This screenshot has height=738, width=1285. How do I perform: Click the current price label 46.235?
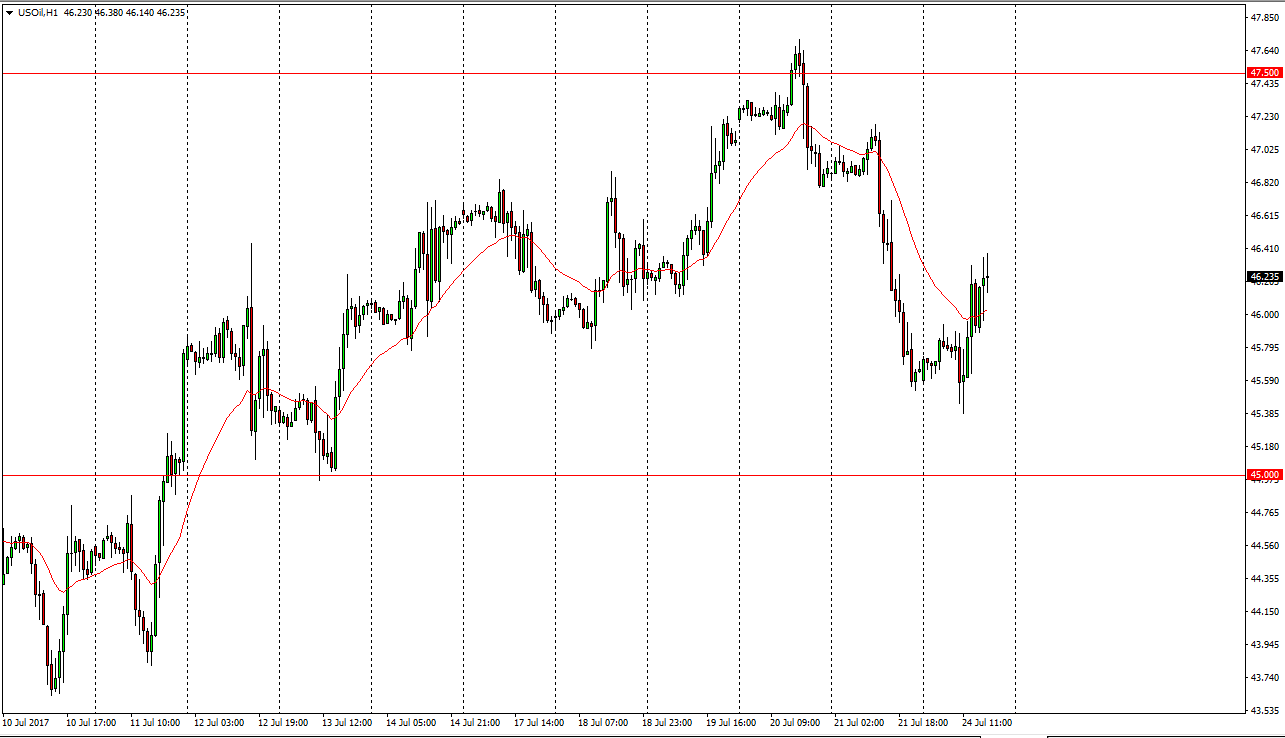(x=1264, y=276)
